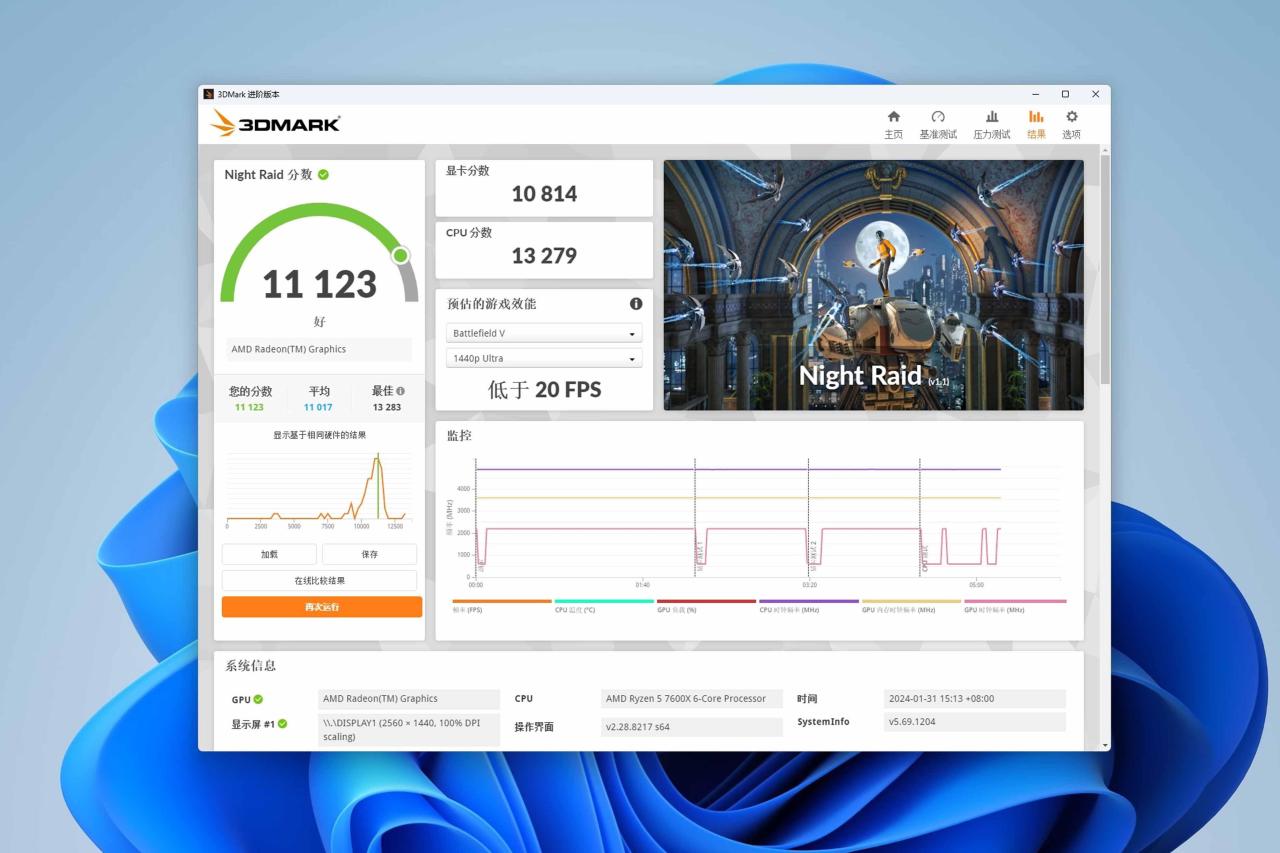1280x853 pixels.
Task: Click the GPU value AMD Radeon(TM) Graphics in 系统信息
Action: click(408, 699)
